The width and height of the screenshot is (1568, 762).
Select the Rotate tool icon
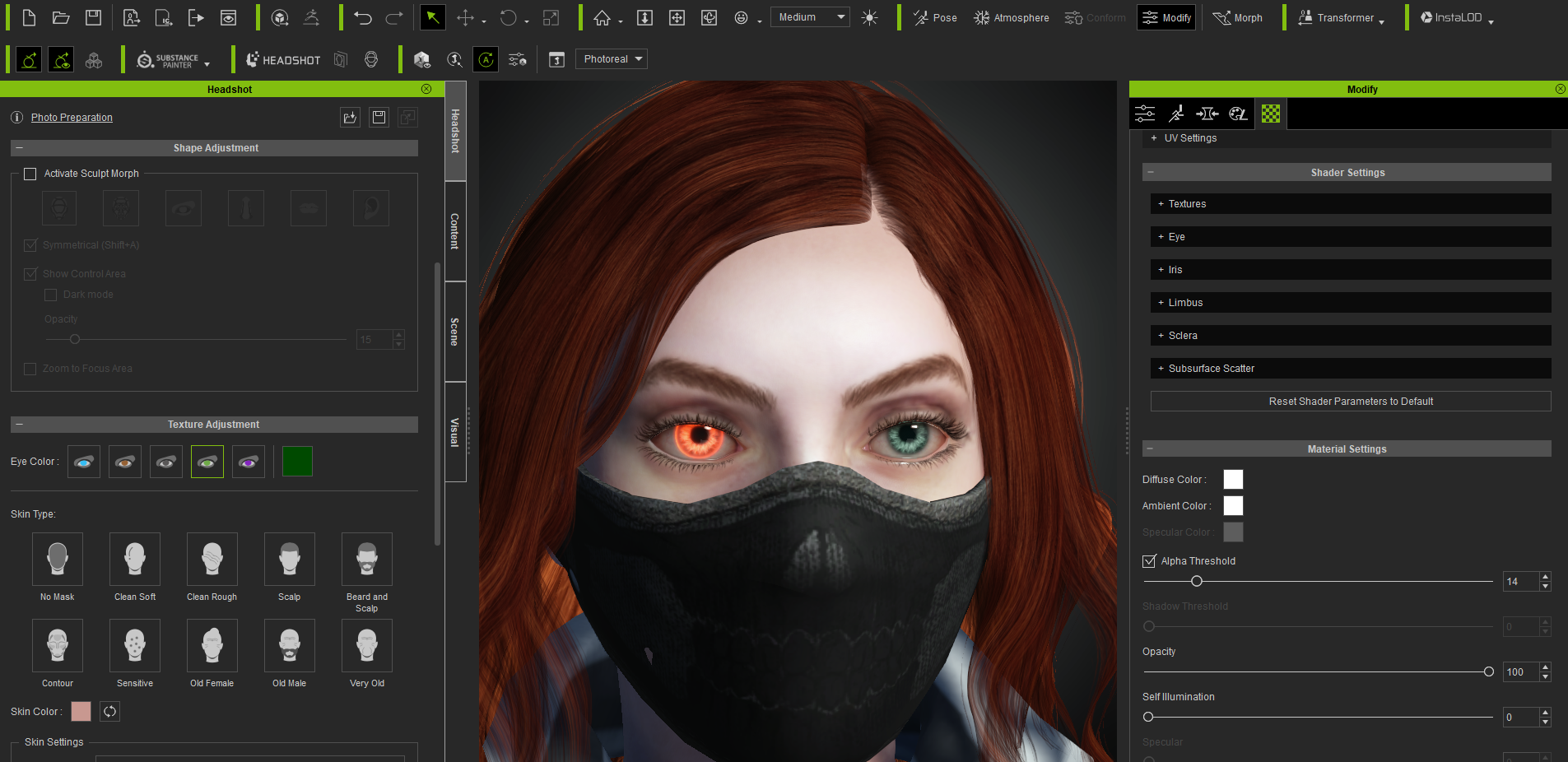509,17
